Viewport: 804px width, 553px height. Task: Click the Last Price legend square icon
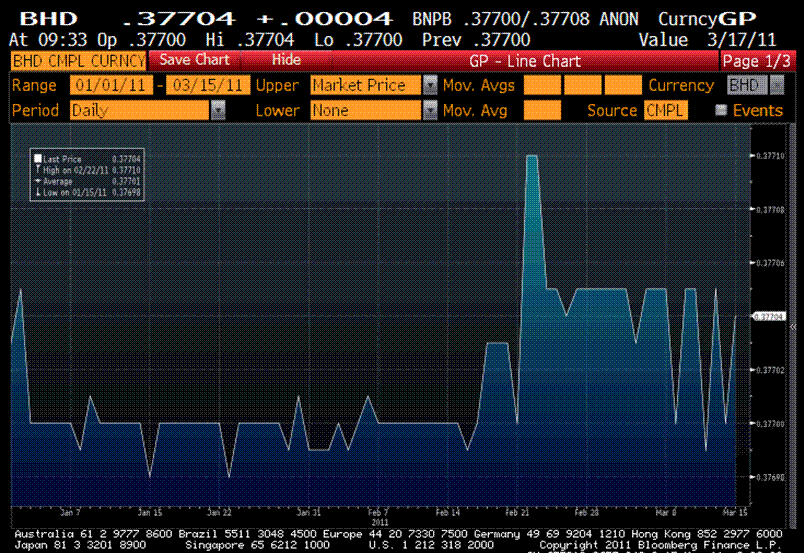coord(37,158)
